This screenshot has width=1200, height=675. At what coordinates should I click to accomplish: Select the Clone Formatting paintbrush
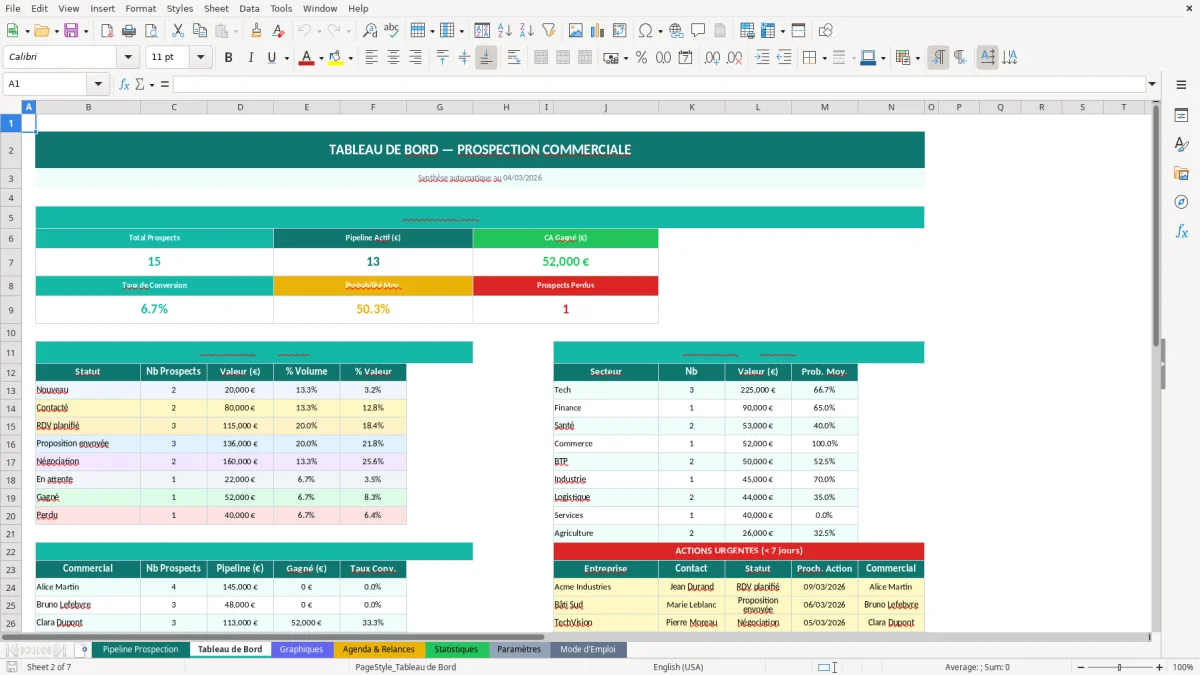tap(256, 31)
